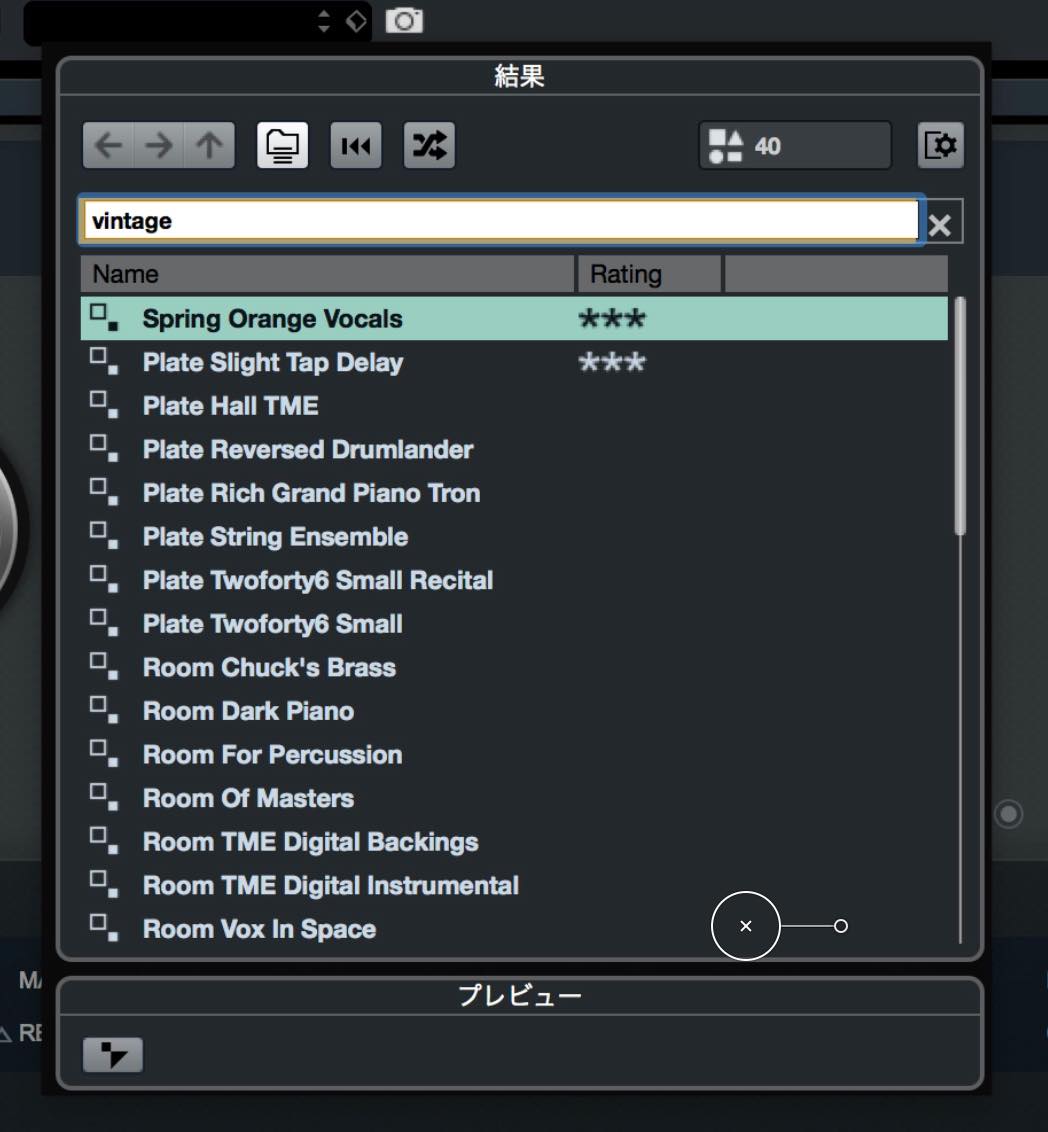The image size is (1048, 1132).
Task: Click the diamond preset icon in the plugin header
Action: [357, 21]
